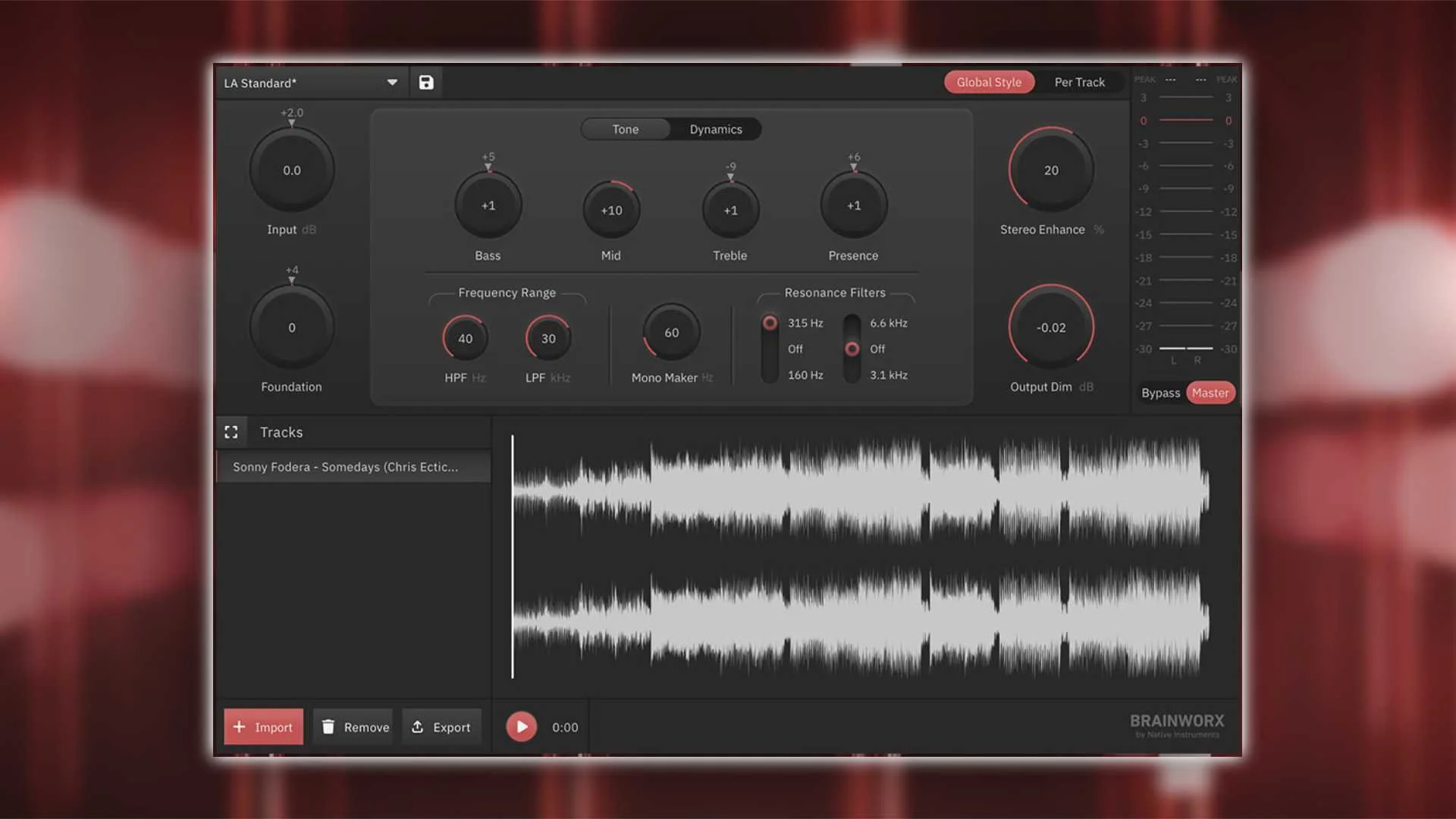
Task: Click the Mono Maker knob
Action: [x=671, y=333]
